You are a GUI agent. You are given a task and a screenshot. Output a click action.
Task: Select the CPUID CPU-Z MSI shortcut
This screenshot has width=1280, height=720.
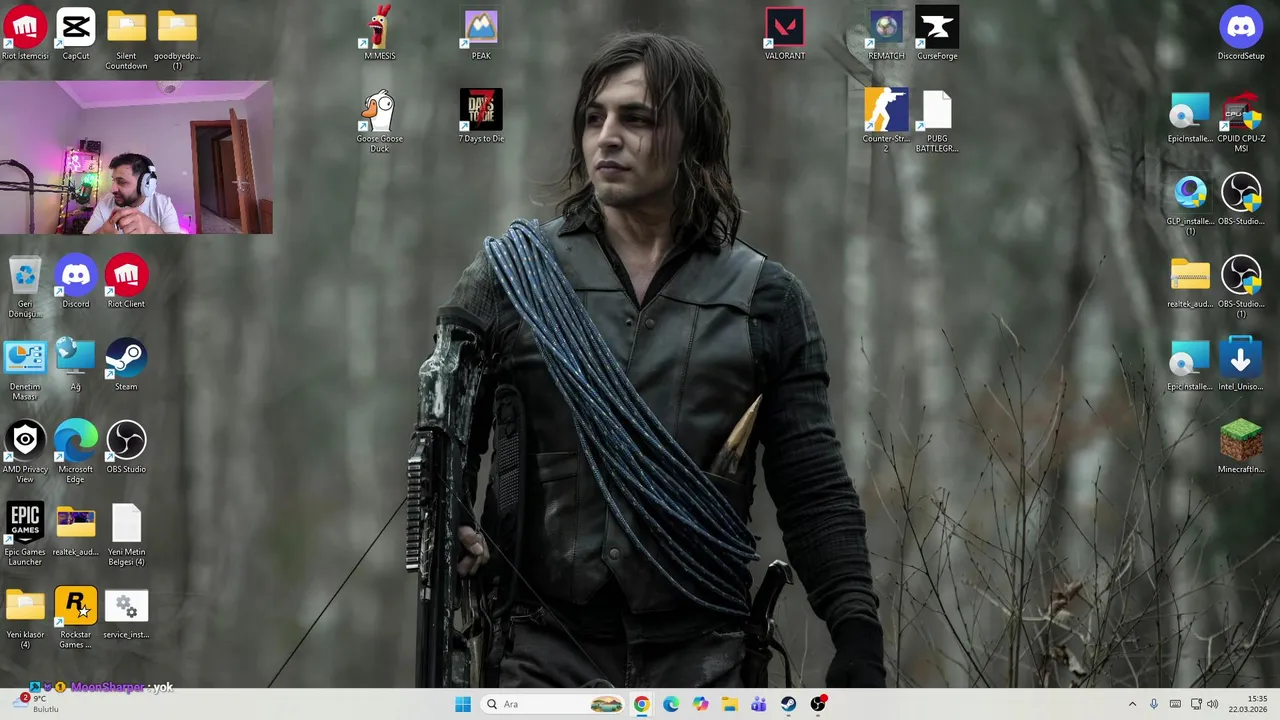[1241, 122]
